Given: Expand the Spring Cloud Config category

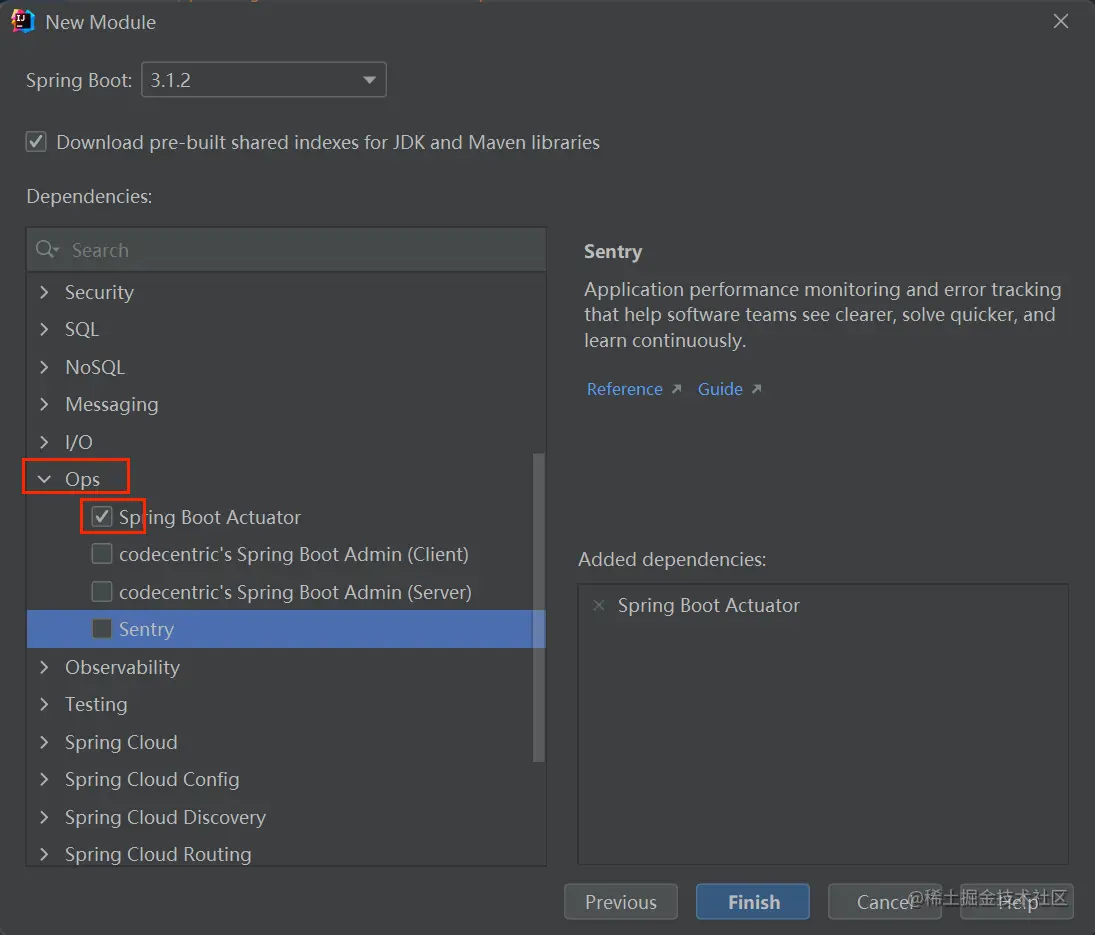Looking at the screenshot, I should pos(45,779).
